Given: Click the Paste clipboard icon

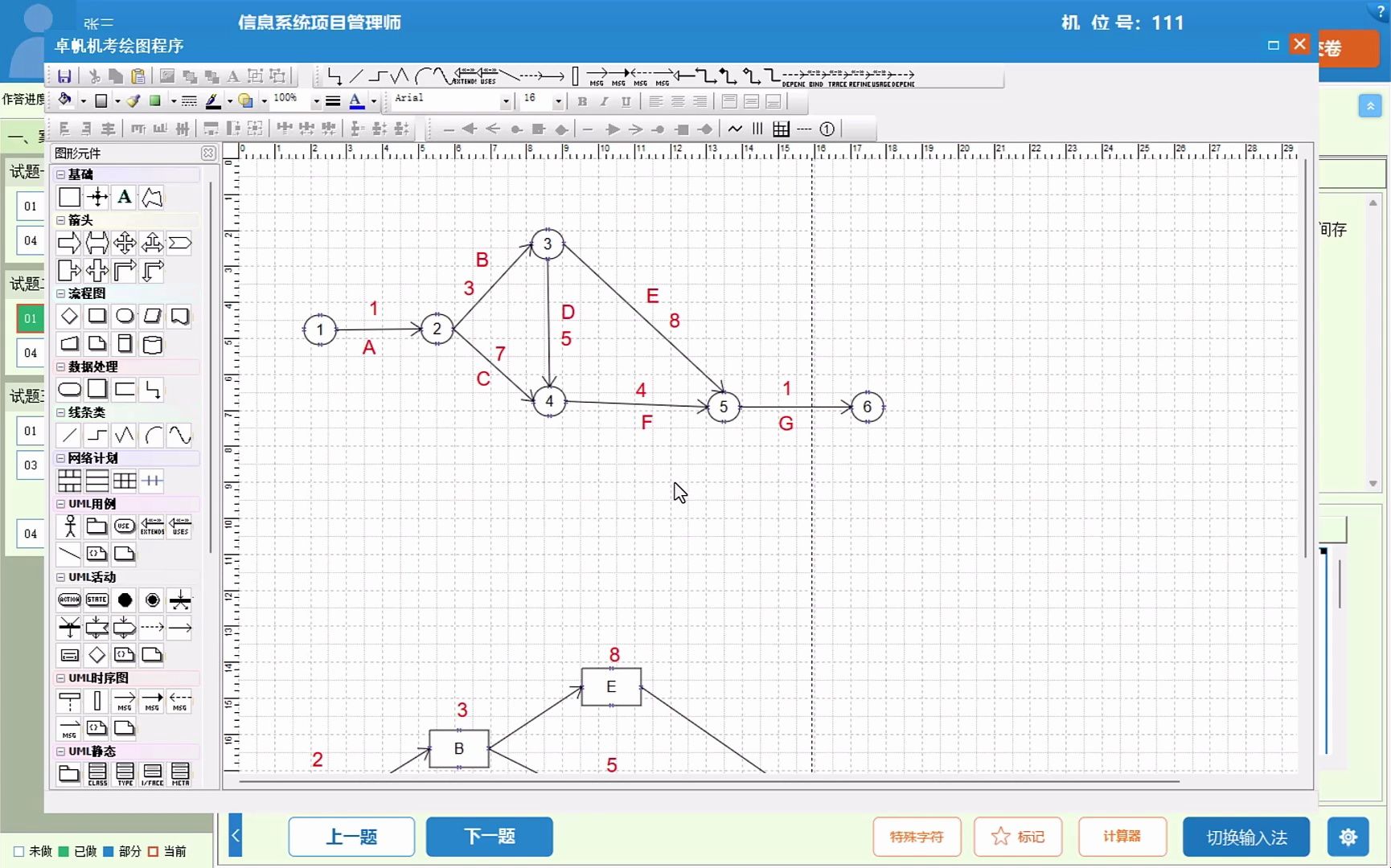Looking at the screenshot, I should [x=138, y=76].
